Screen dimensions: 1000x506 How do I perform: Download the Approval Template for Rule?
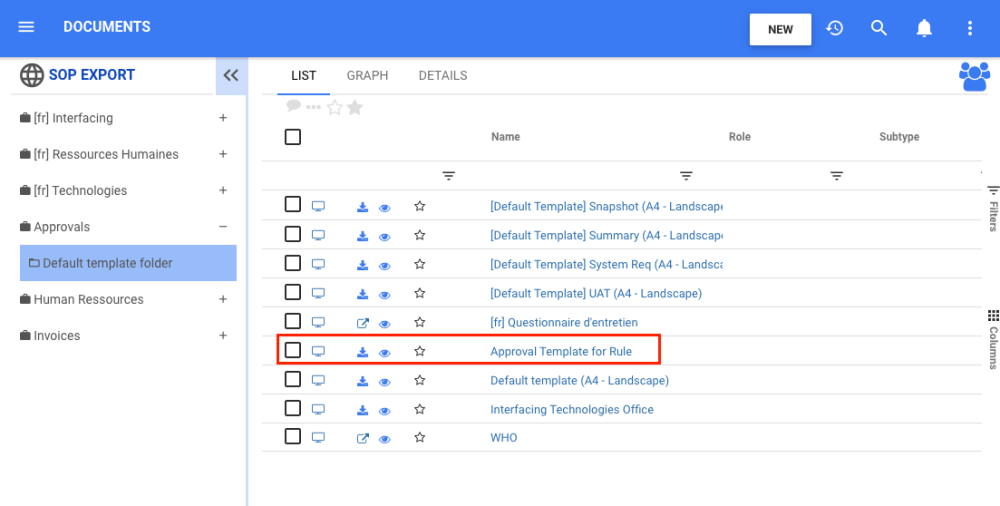[x=362, y=352]
